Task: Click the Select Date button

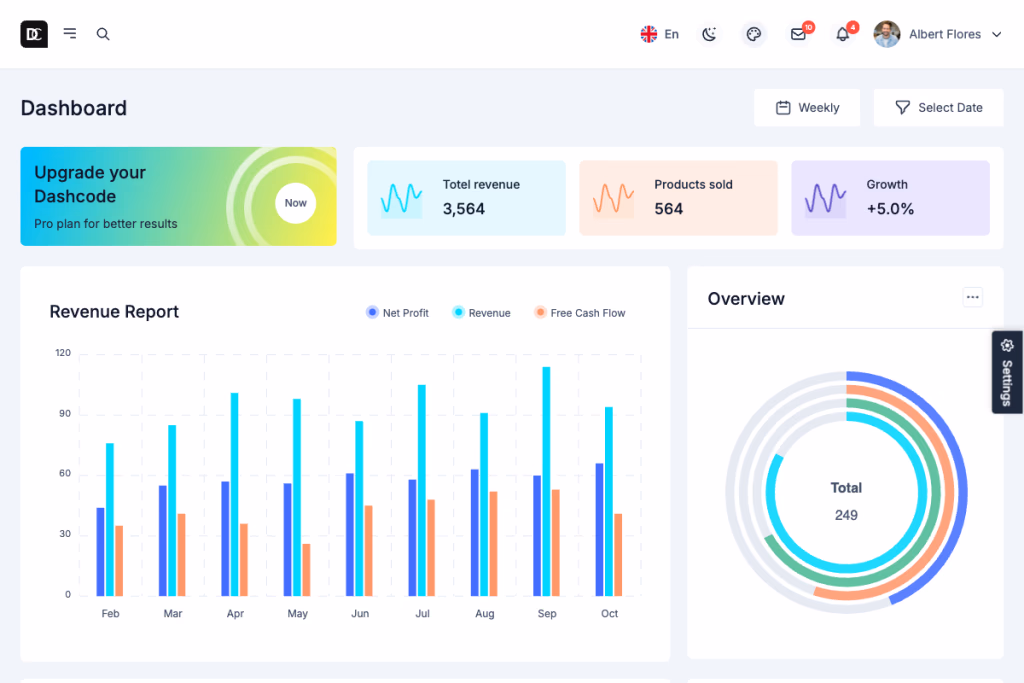Action: [x=938, y=108]
